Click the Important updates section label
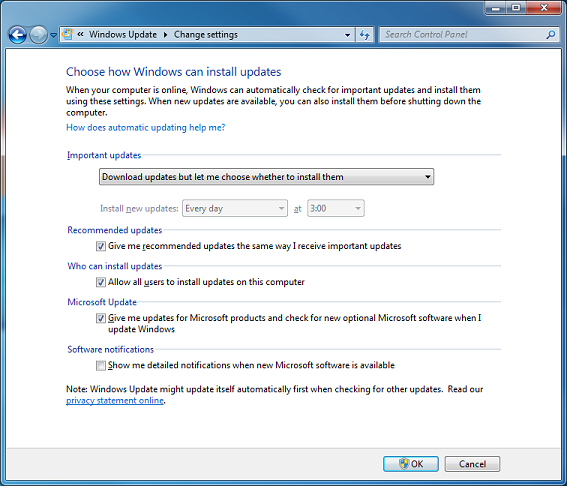 pyautogui.click(x=104, y=155)
